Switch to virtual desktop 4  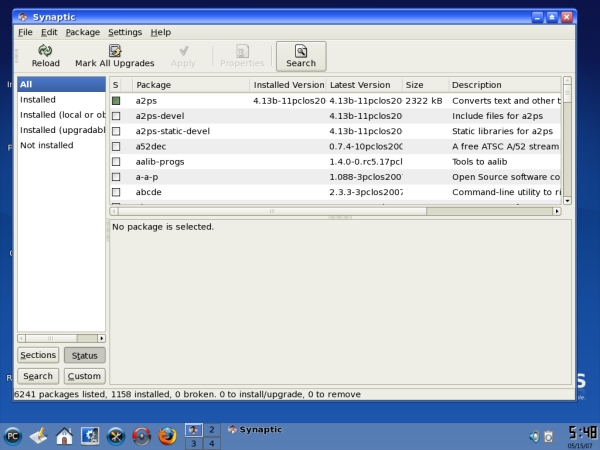212,443
